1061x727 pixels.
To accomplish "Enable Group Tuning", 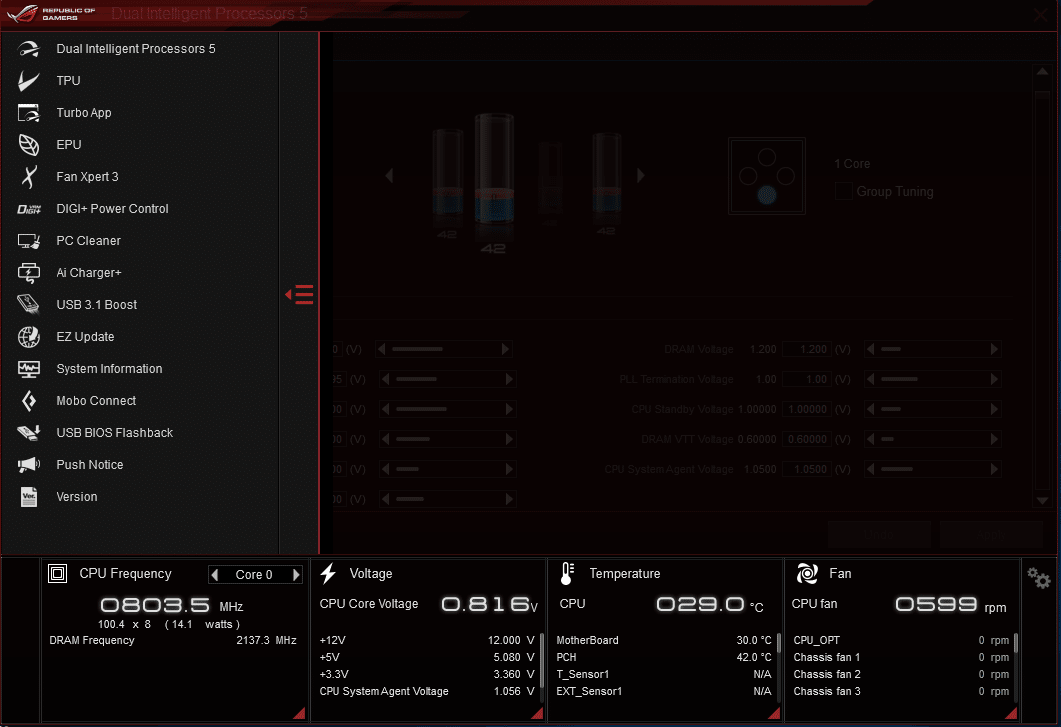I will click(843, 191).
